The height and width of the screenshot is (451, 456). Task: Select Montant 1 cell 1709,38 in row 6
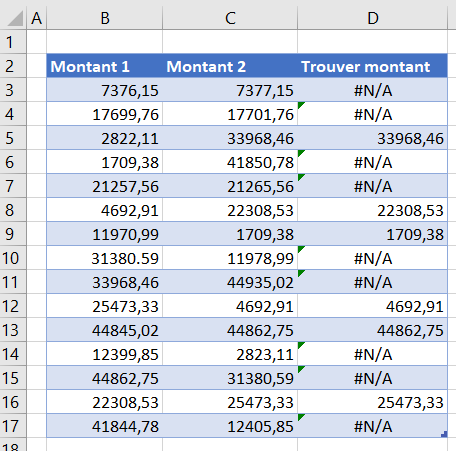click(105, 162)
